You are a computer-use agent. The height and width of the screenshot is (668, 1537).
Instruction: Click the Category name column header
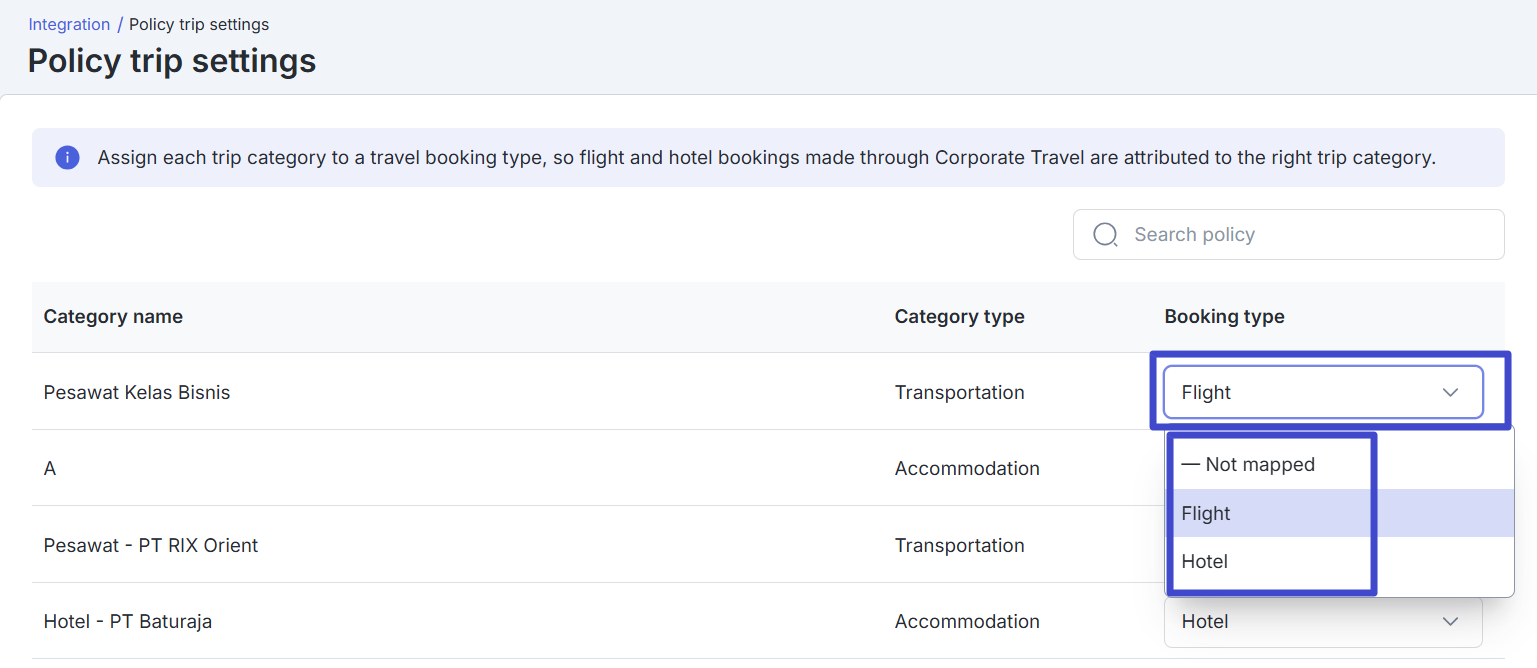point(113,317)
